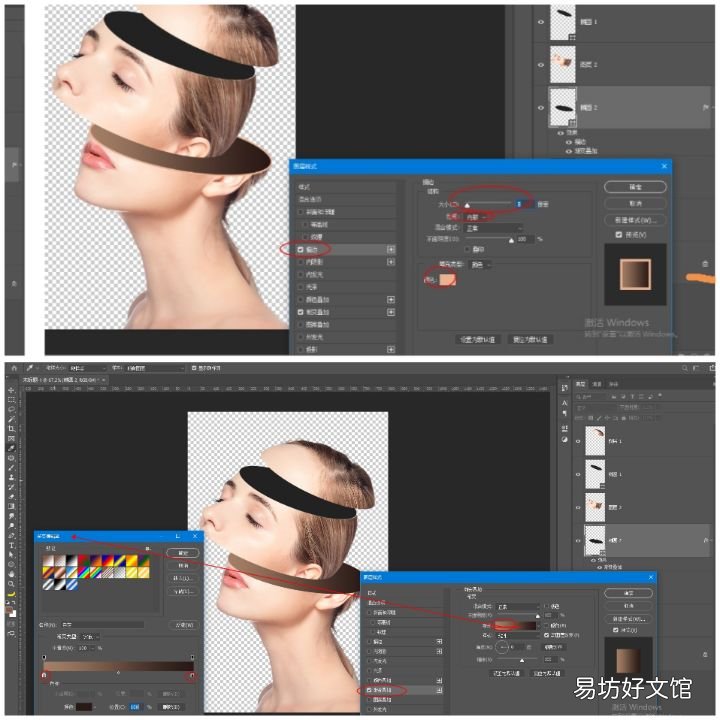720x720 pixels.
Task: Select the Magic Wand tool in lower toolbar
Action: [11, 419]
